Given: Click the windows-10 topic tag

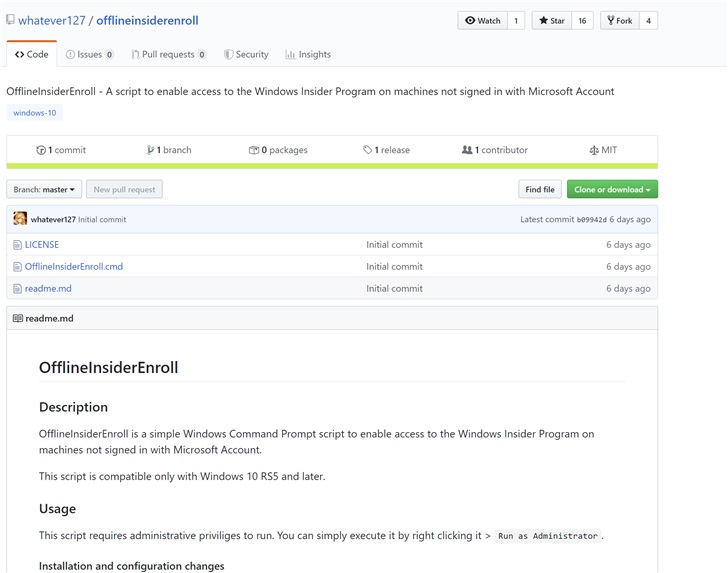Looking at the screenshot, I should [x=34, y=113].
